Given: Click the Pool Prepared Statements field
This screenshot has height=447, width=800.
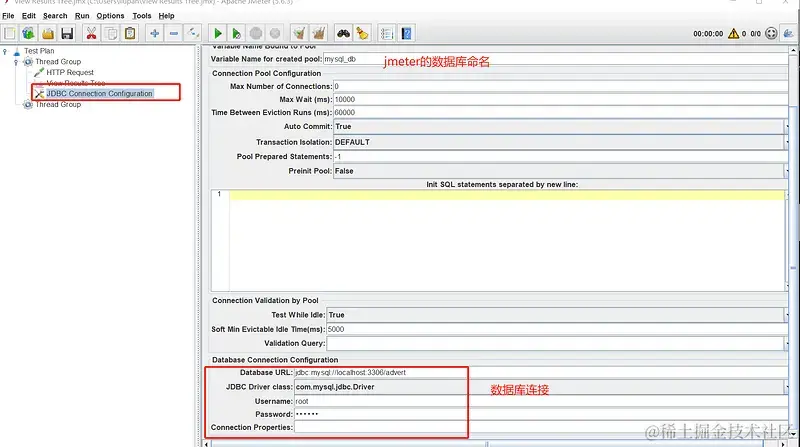Looking at the screenshot, I should point(561,157).
